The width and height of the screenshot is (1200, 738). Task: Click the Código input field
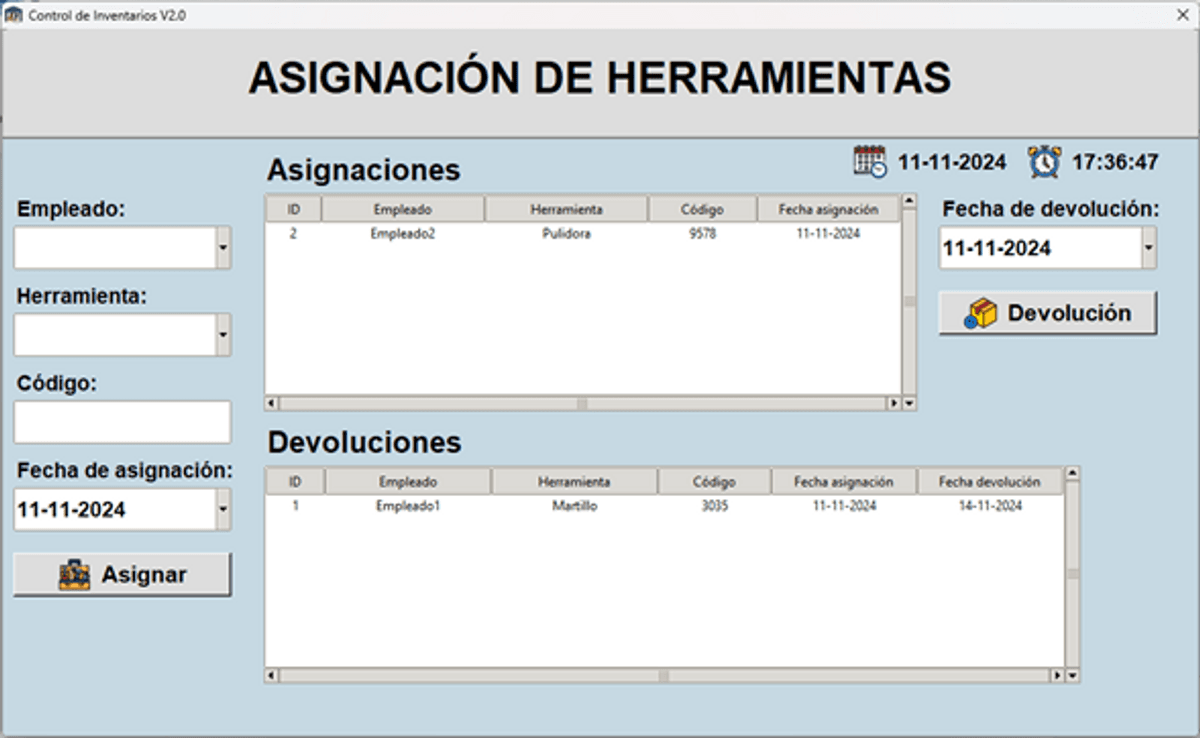pos(121,421)
